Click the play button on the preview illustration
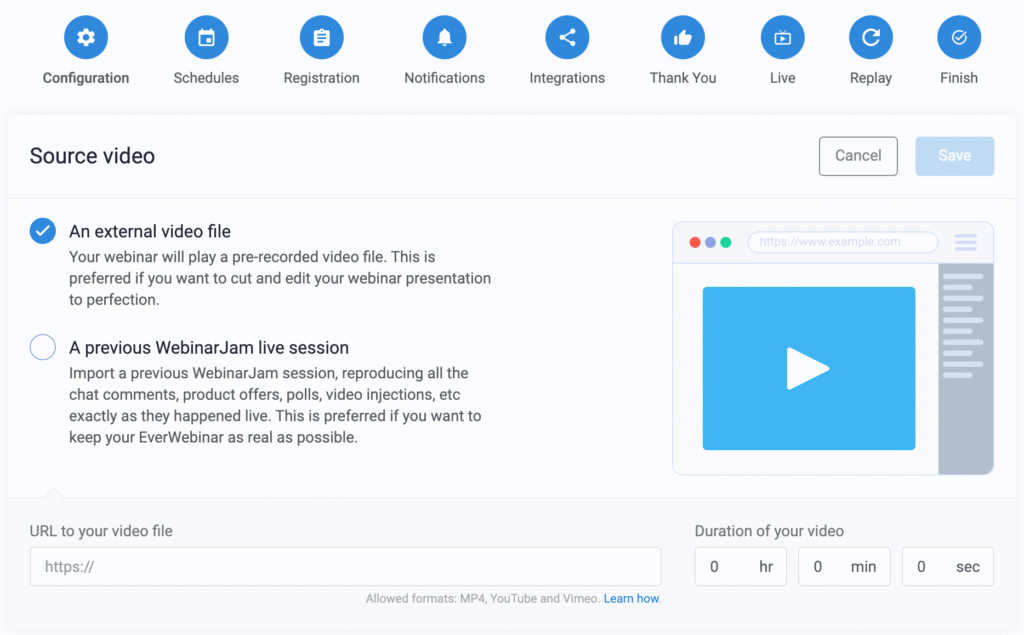Image resolution: width=1024 pixels, height=635 pixels. 808,368
